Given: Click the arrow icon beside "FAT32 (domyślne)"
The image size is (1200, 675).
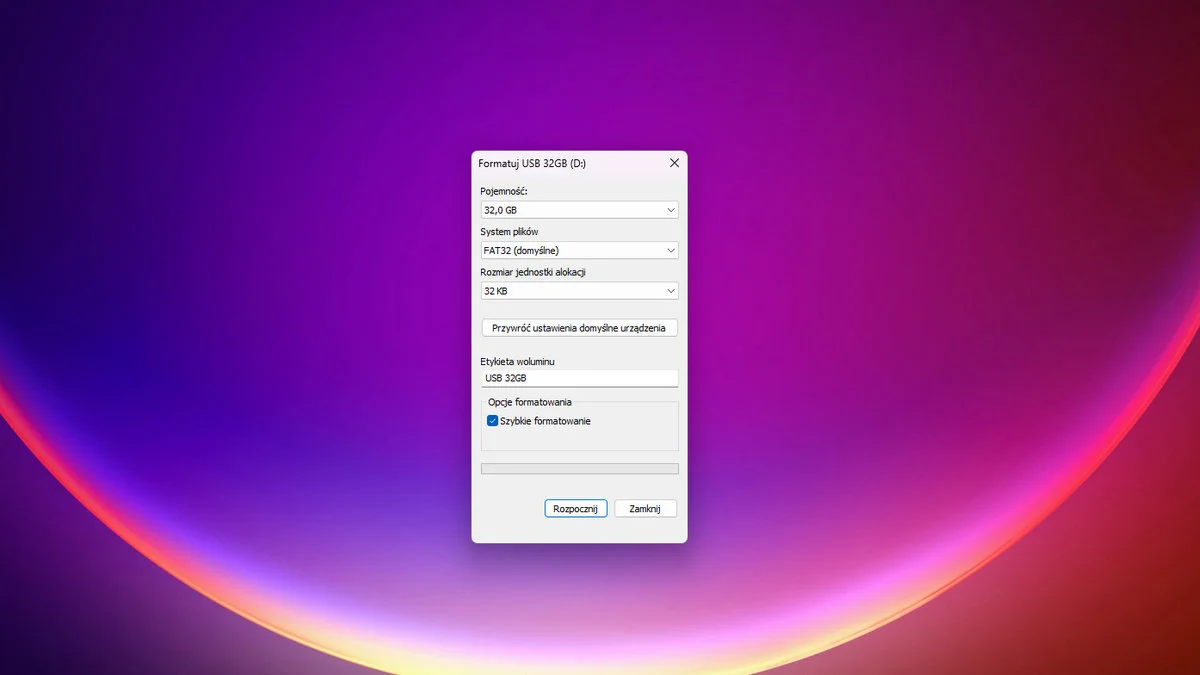Looking at the screenshot, I should [670, 250].
